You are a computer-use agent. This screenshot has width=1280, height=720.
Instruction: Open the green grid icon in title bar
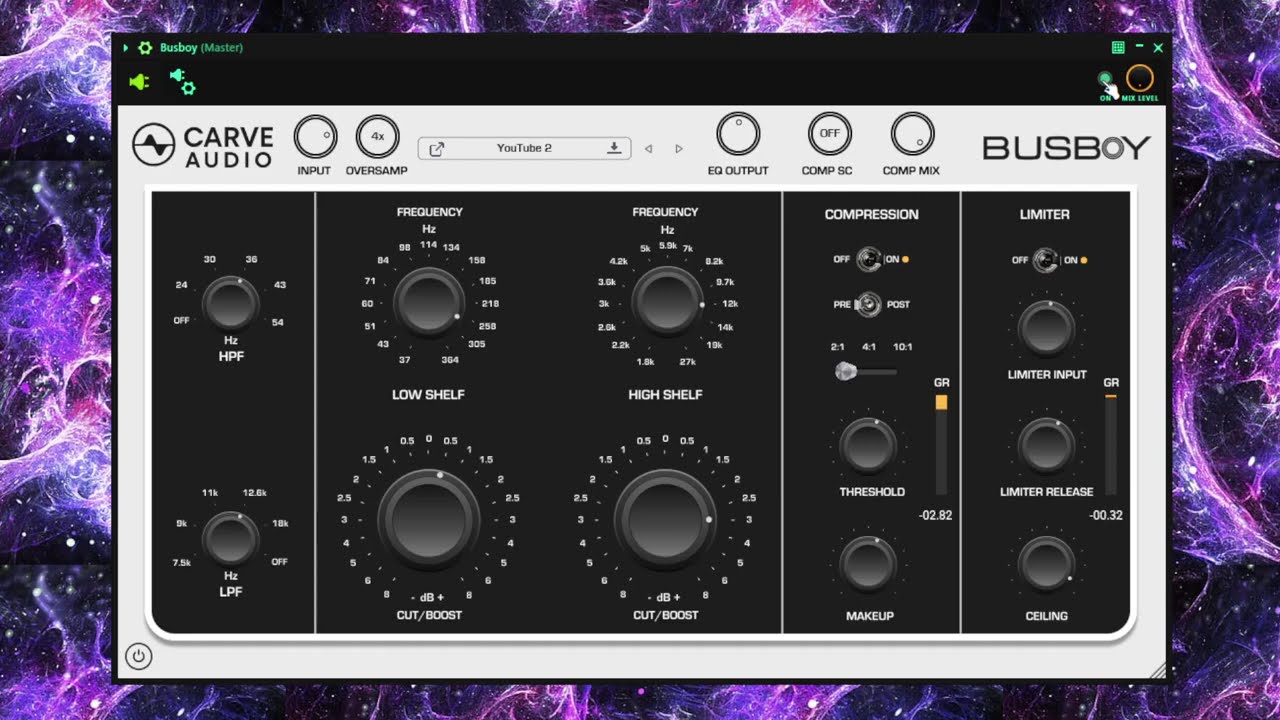1118,48
